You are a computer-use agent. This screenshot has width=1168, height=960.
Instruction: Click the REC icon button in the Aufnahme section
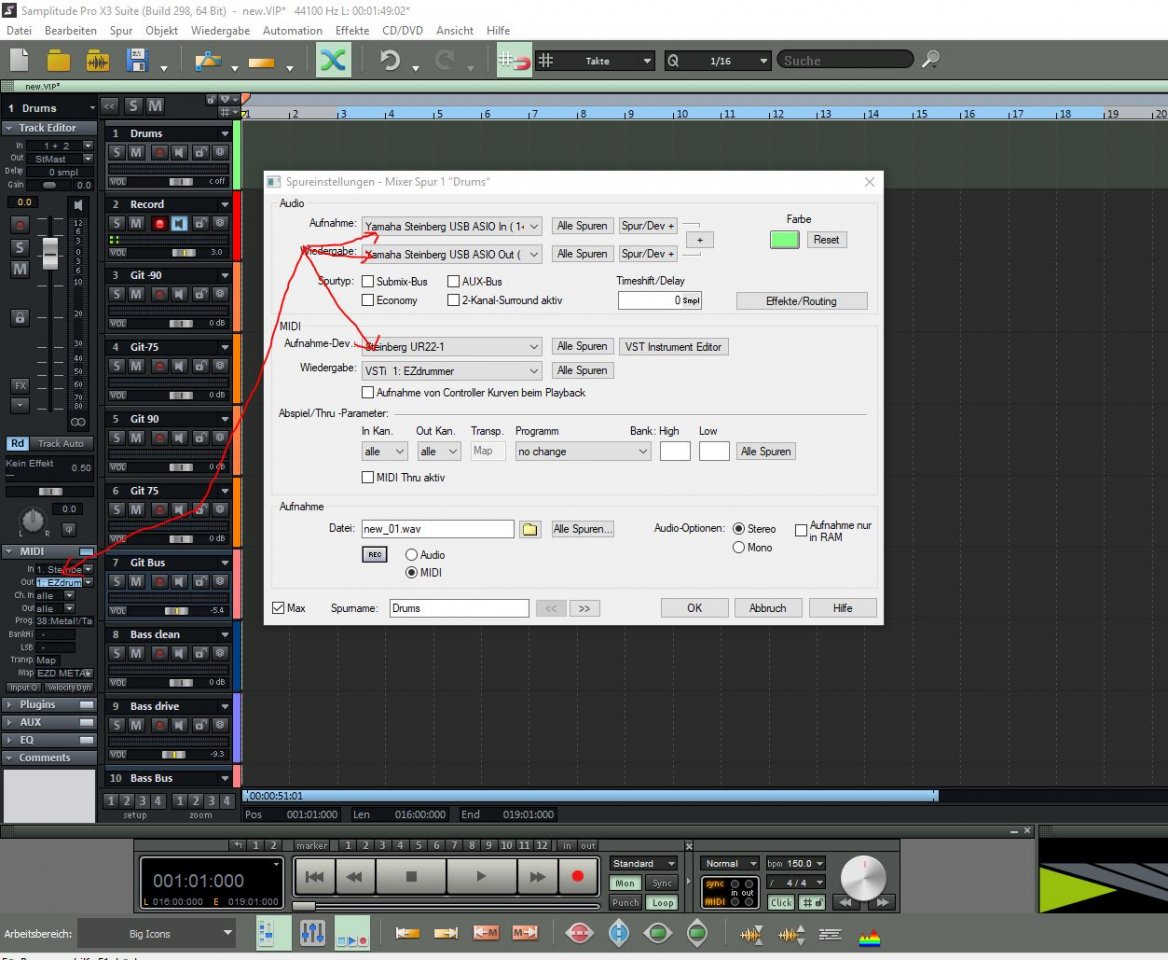[x=375, y=554]
